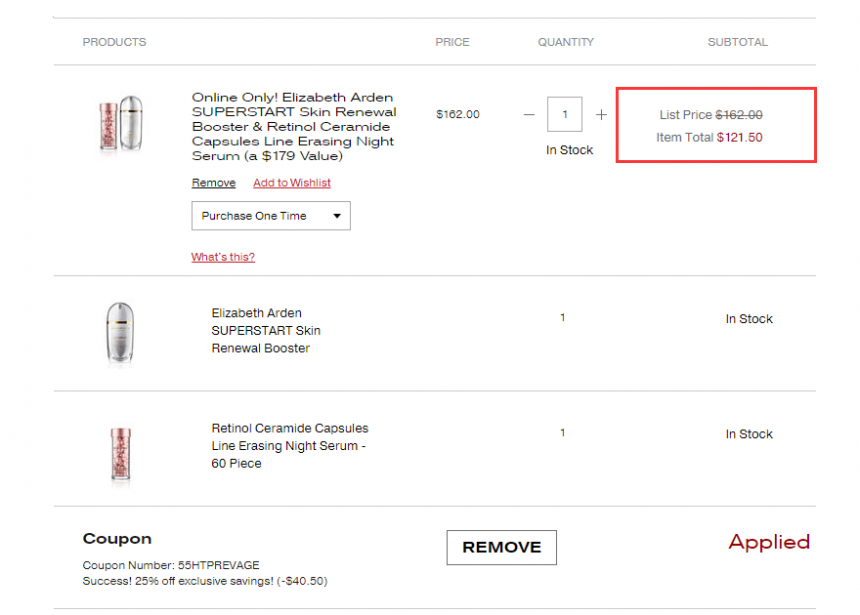Click the 25% off success message

(205, 581)
